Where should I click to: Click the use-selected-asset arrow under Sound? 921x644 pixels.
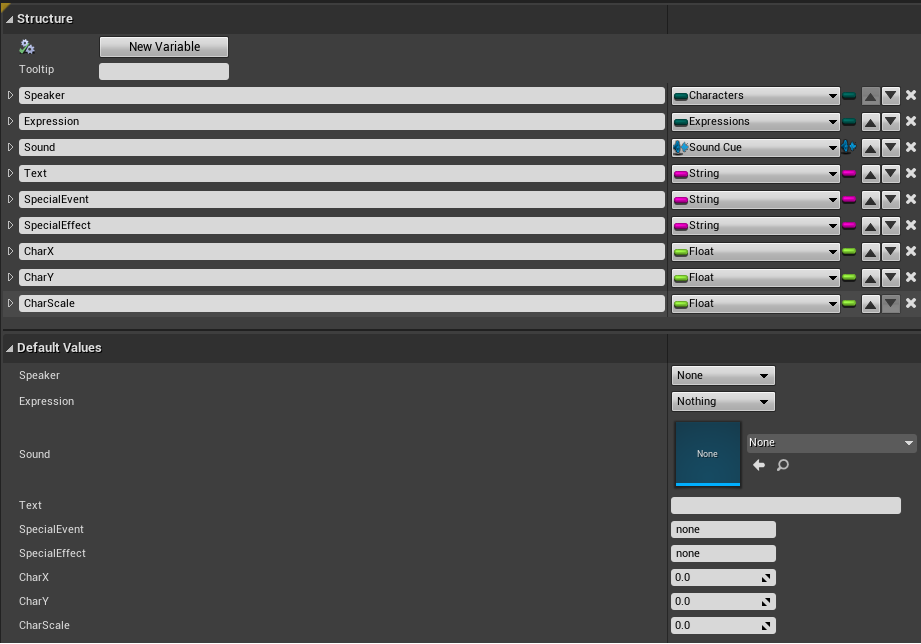[758, 464]
